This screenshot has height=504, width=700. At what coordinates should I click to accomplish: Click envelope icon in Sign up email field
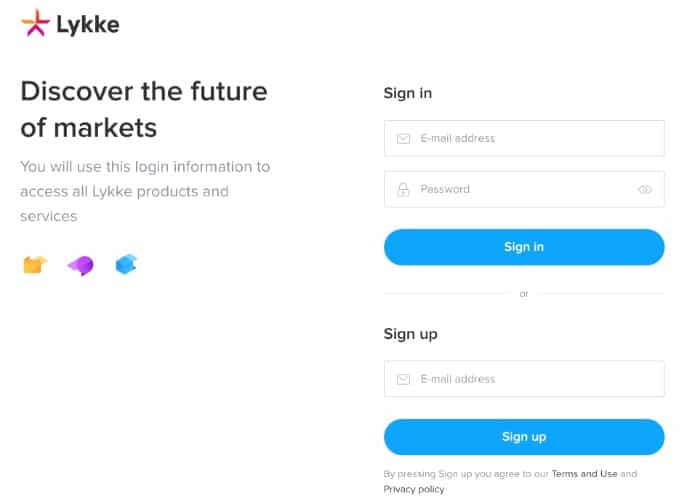tap(403, 379)
